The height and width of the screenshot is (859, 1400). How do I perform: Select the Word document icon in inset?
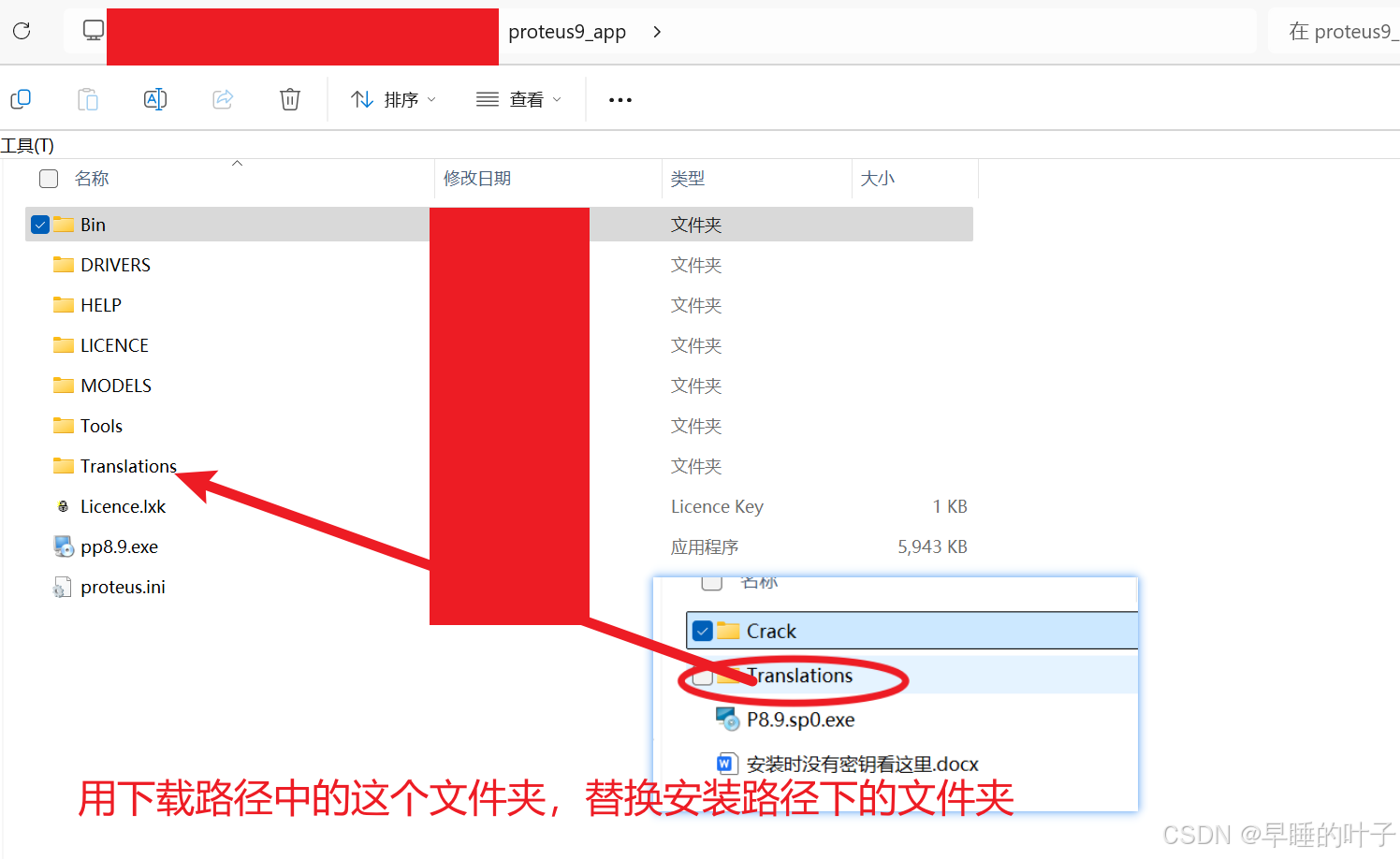pos(726,764)
